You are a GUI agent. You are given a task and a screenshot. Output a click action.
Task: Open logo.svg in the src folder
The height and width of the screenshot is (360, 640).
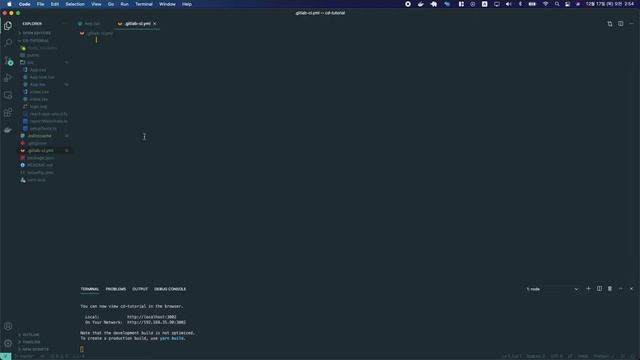tap(38, 107)
